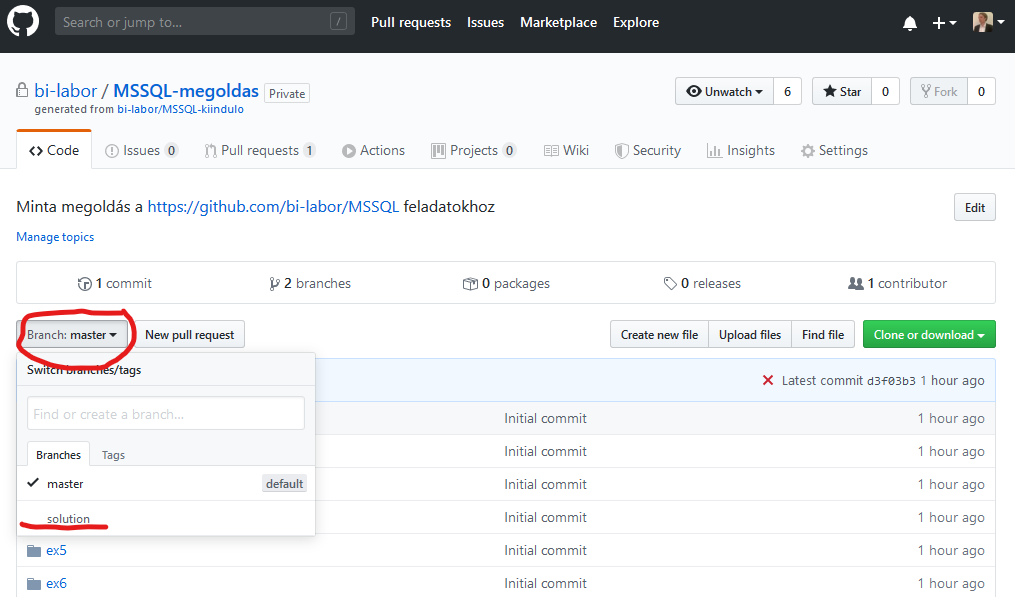Switch to the repository Issues tab
Screen dimensions: 1015x597
(x=141, y=150)
